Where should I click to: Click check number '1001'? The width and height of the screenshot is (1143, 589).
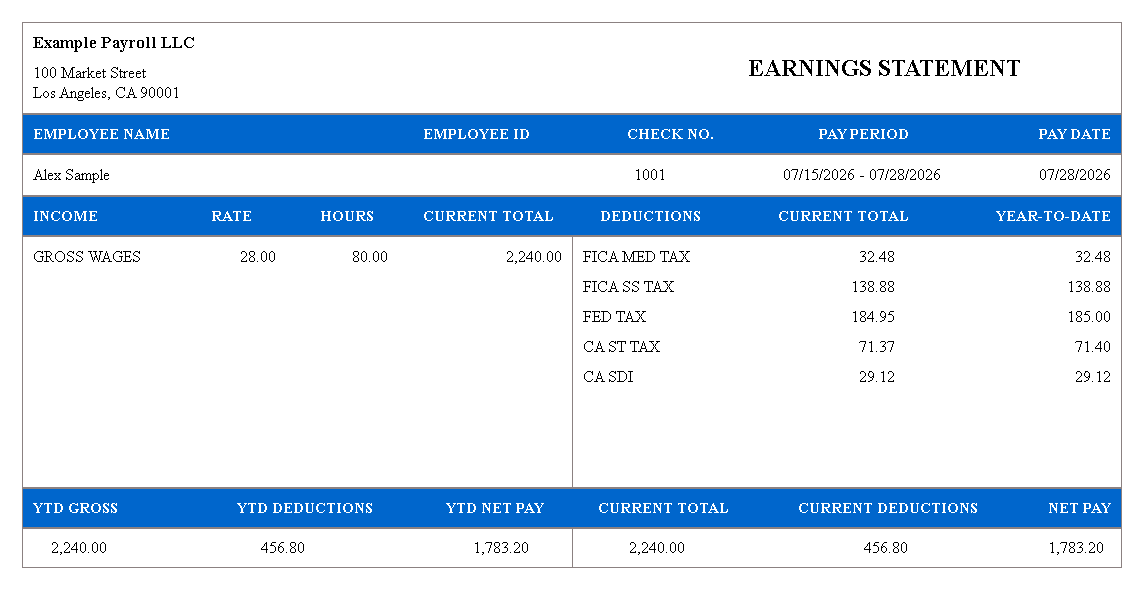click(x=649, y=175)
